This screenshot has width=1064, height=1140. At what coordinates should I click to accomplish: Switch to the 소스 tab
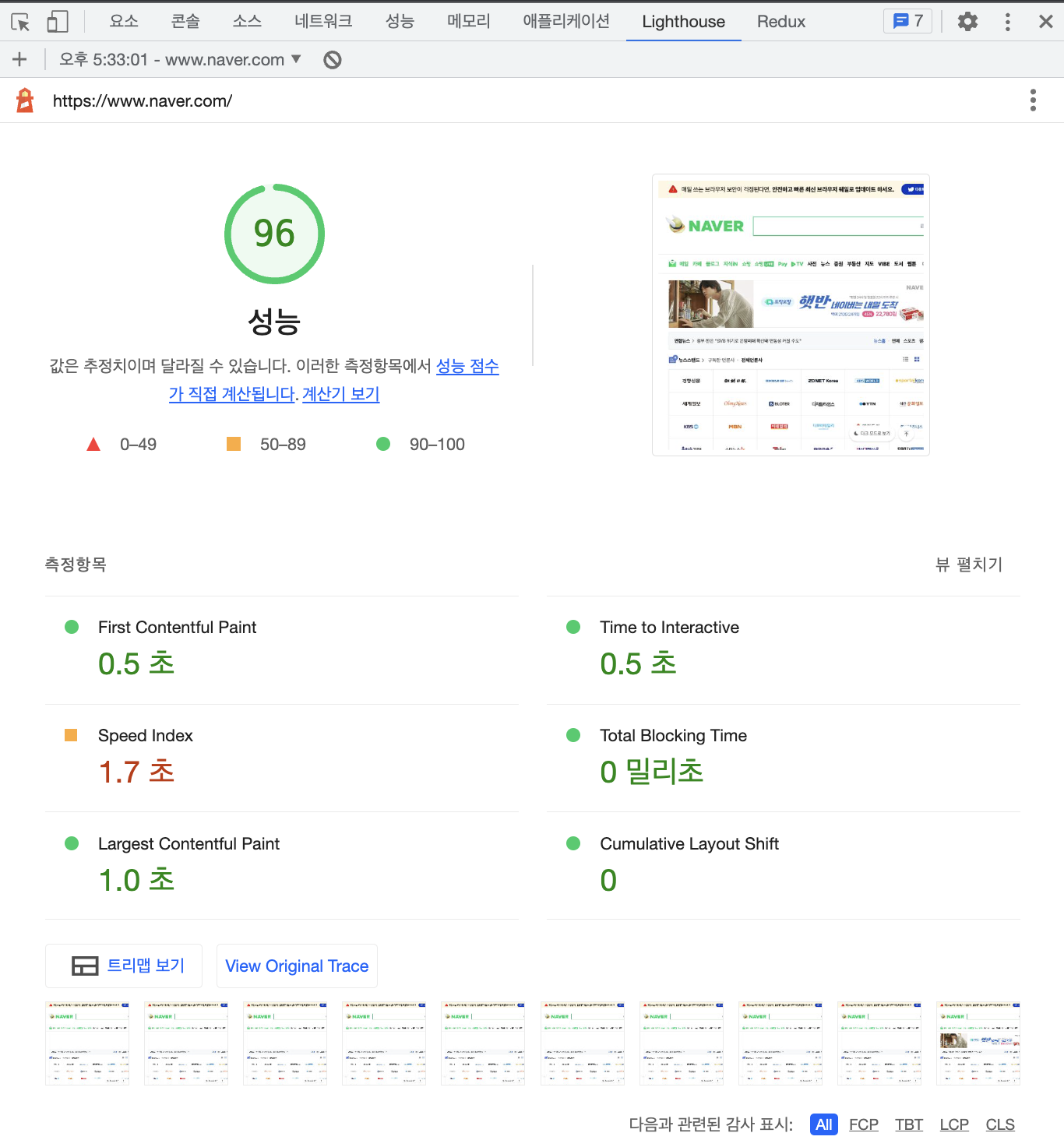point(247,21)
